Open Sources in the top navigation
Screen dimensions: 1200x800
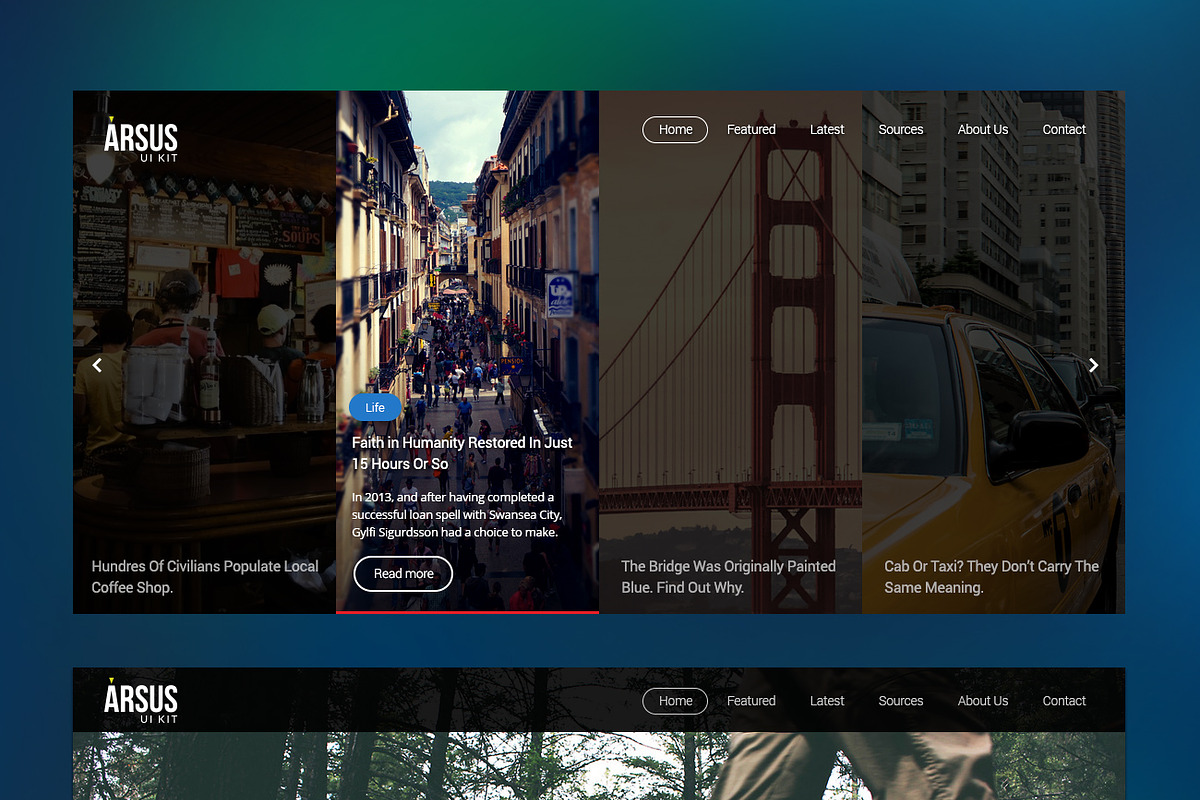click(x=901, y=130)
